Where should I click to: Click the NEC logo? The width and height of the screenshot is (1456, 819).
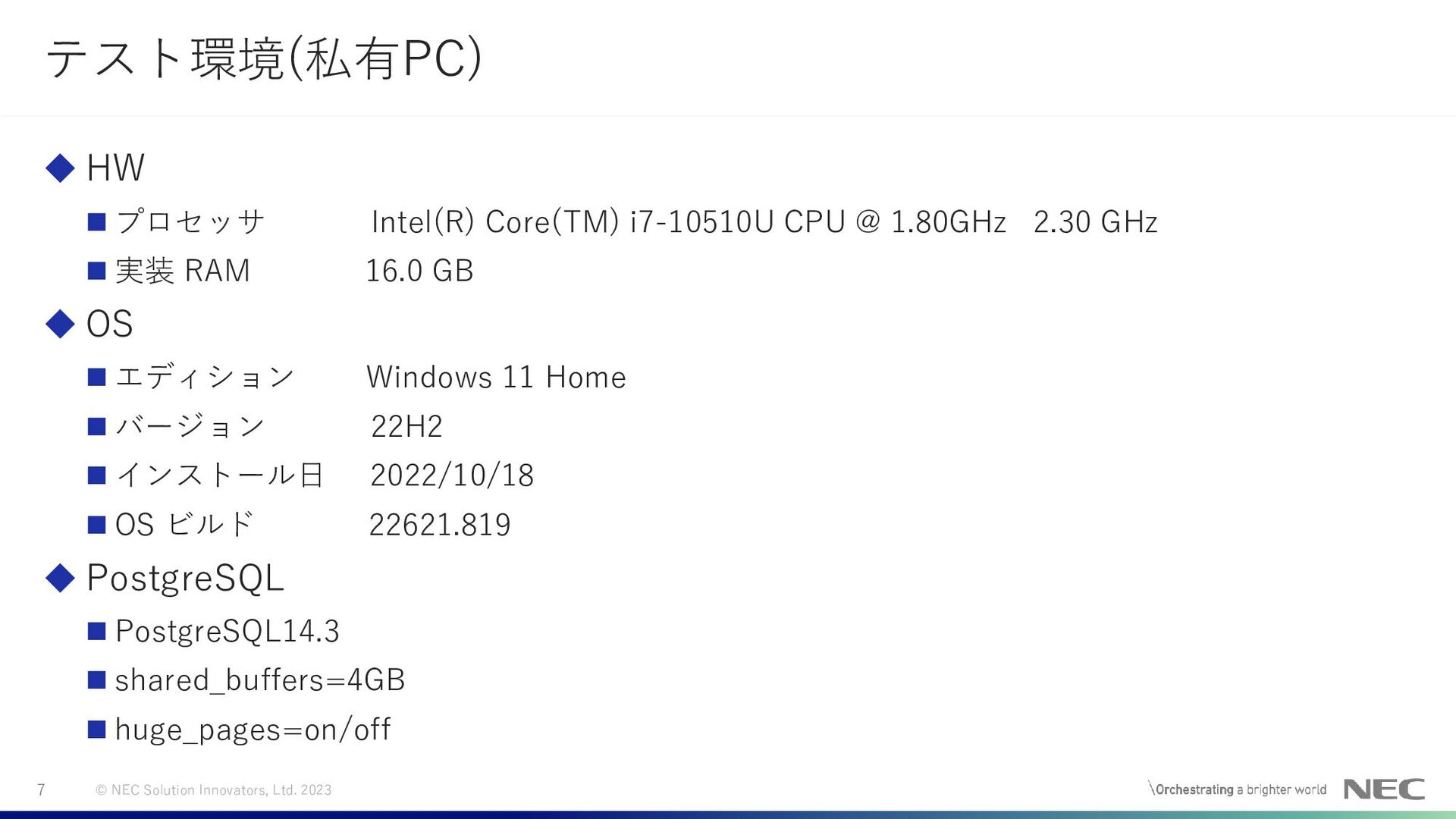(x=1384, y=789)
